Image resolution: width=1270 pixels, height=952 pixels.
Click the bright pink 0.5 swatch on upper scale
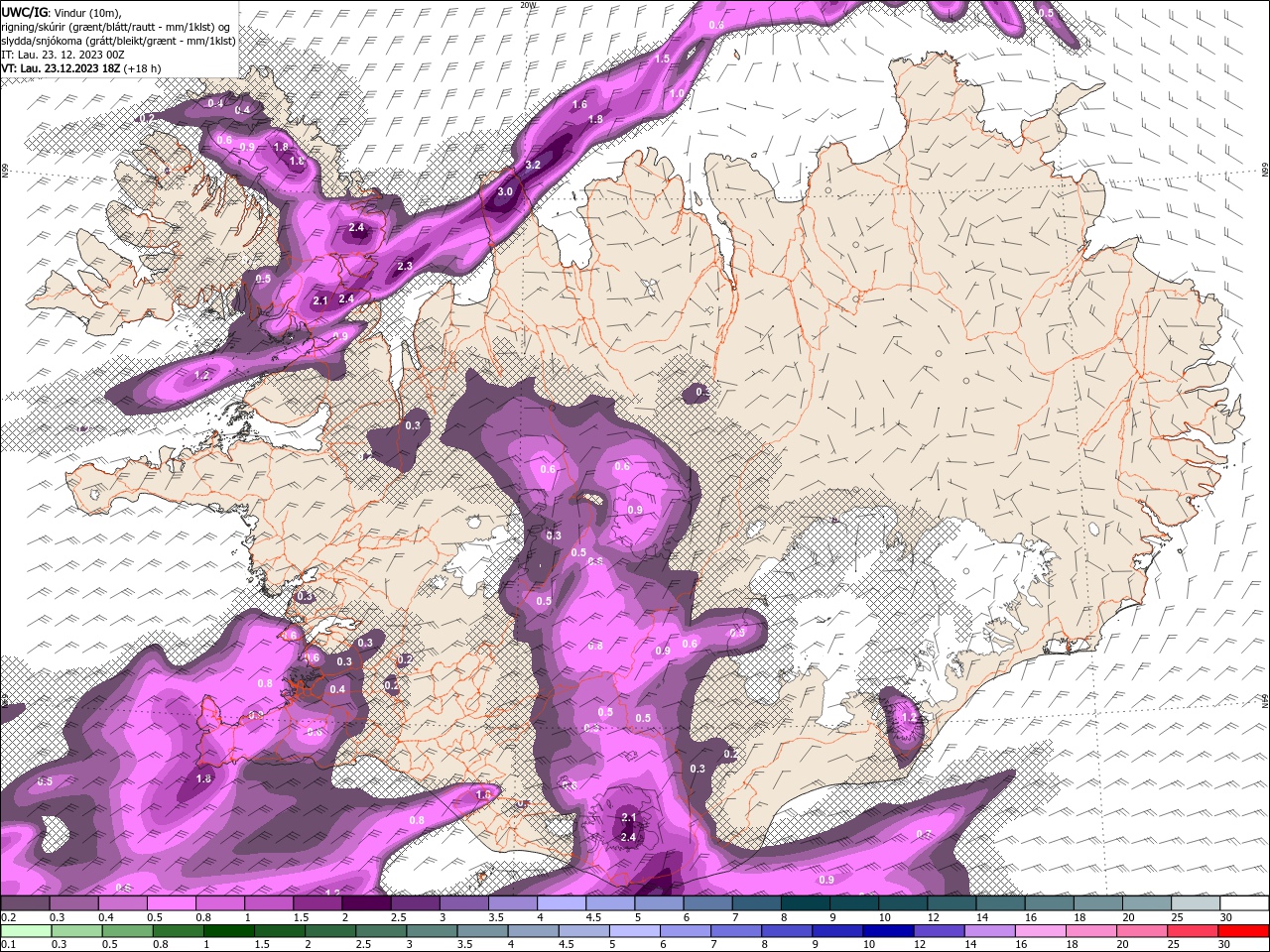tap(172, 903)
